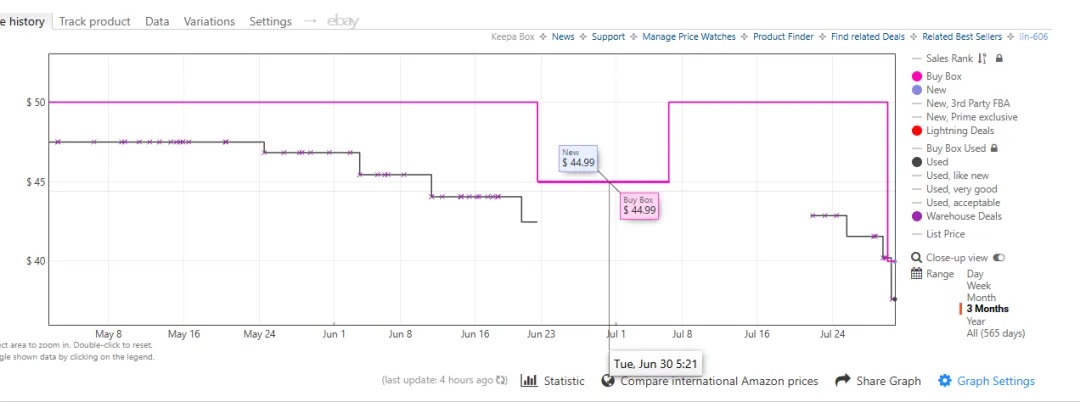
Task: Click the Sales Rank sort icon
Action: click(982, 59)
